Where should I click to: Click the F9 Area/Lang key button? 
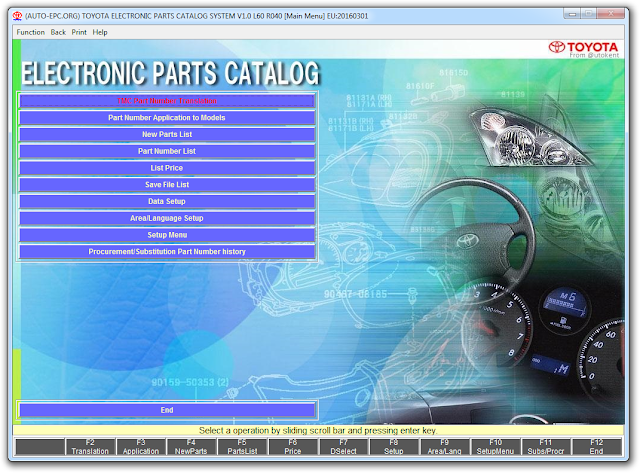tap(444, 447)
